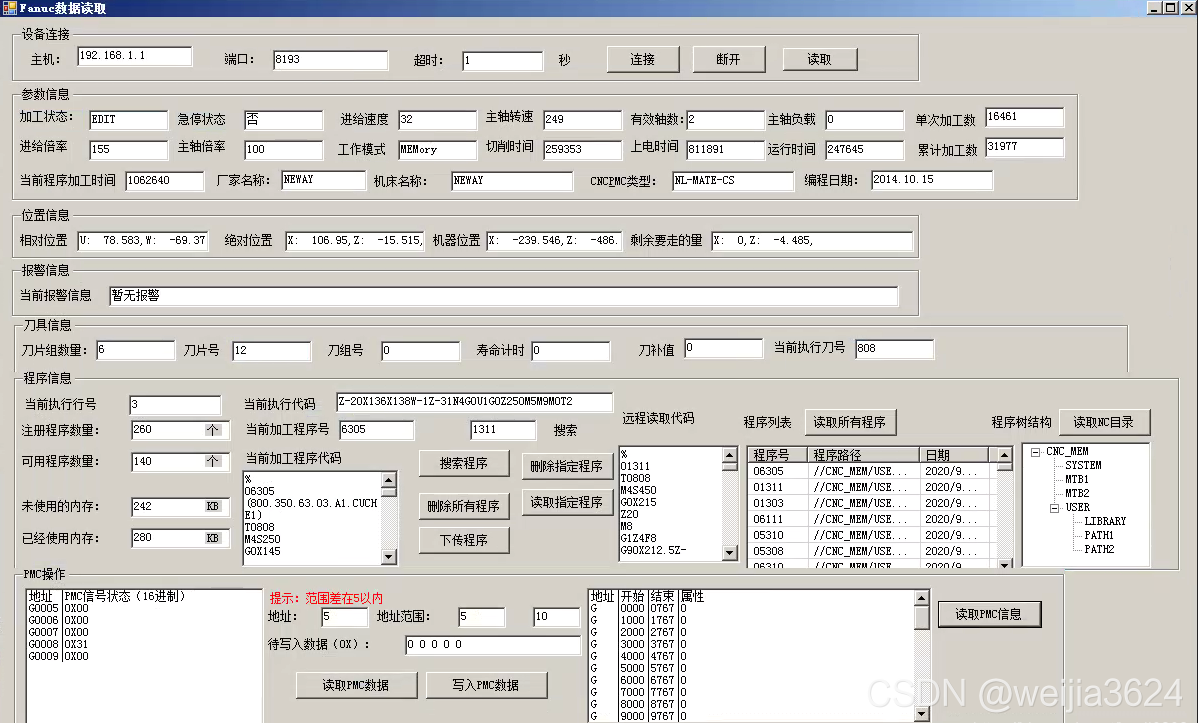Click 读取PMC信息 button
This screenshot has height=723, width=1198.
[988, 614]
